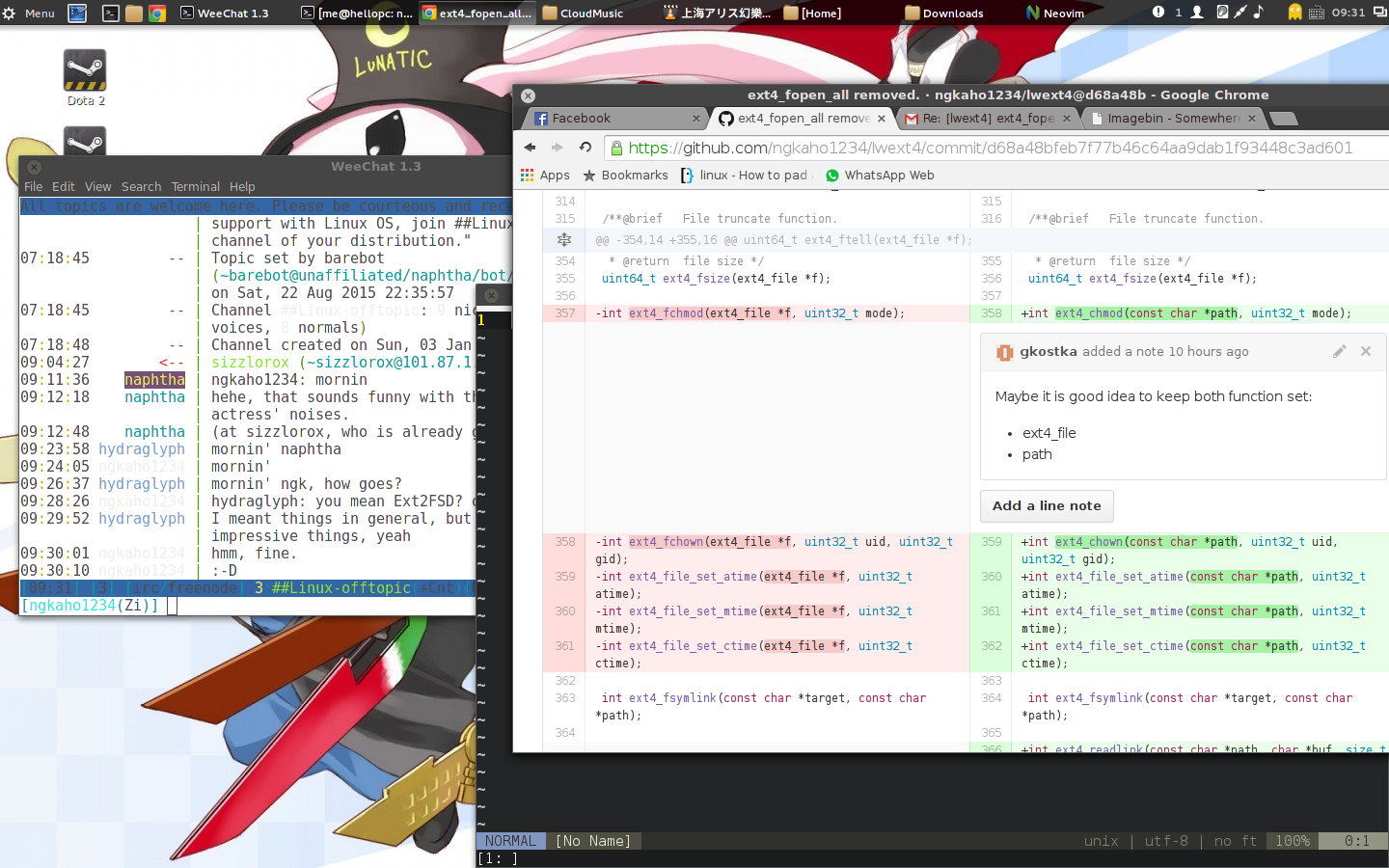Close the ext4_fopen_all GitHub tab

(x=882, y=119)
